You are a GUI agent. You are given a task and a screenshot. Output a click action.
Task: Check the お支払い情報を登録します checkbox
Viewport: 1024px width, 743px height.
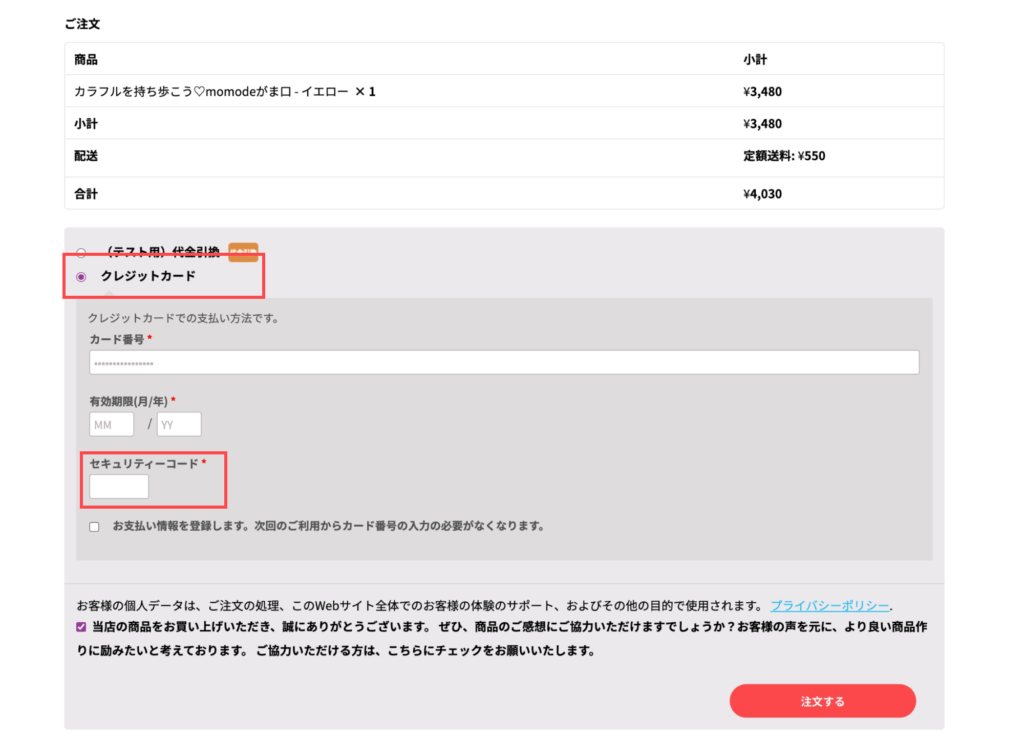point(94,527)
